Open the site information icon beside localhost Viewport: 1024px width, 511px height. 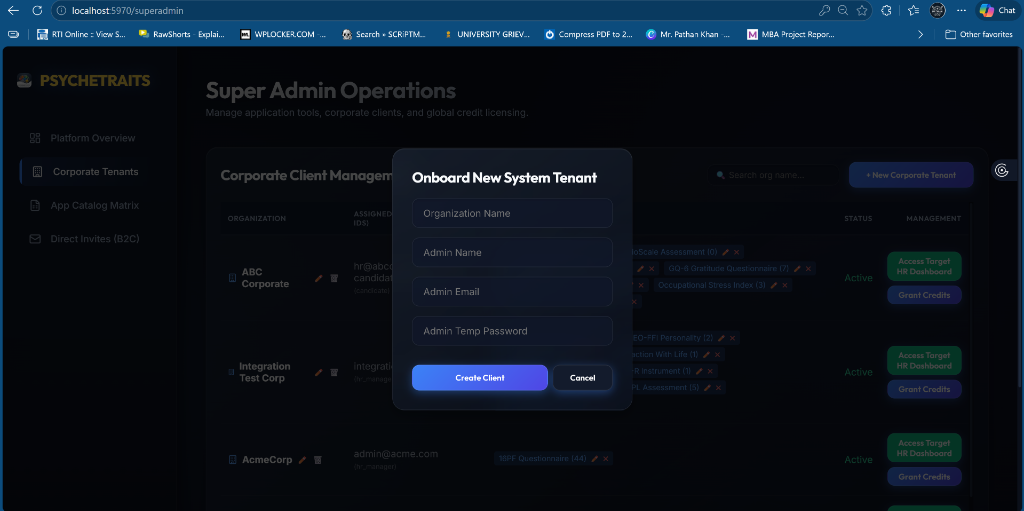pos(60,10)
